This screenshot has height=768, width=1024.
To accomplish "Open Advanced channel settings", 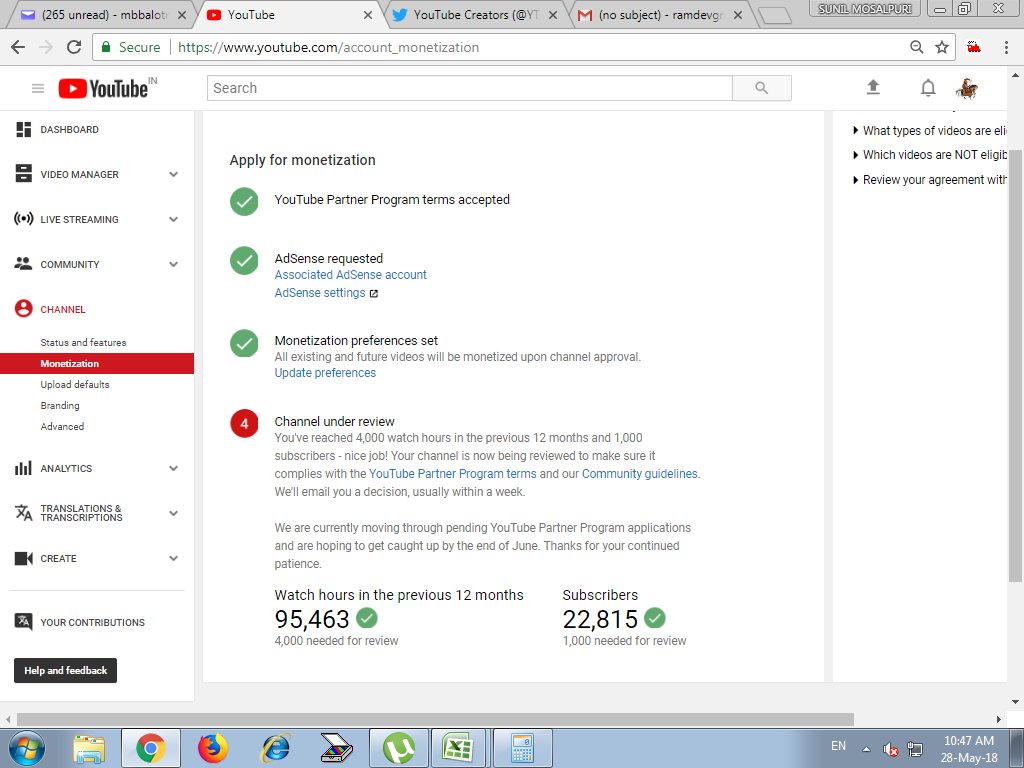I will coord(62,426).
